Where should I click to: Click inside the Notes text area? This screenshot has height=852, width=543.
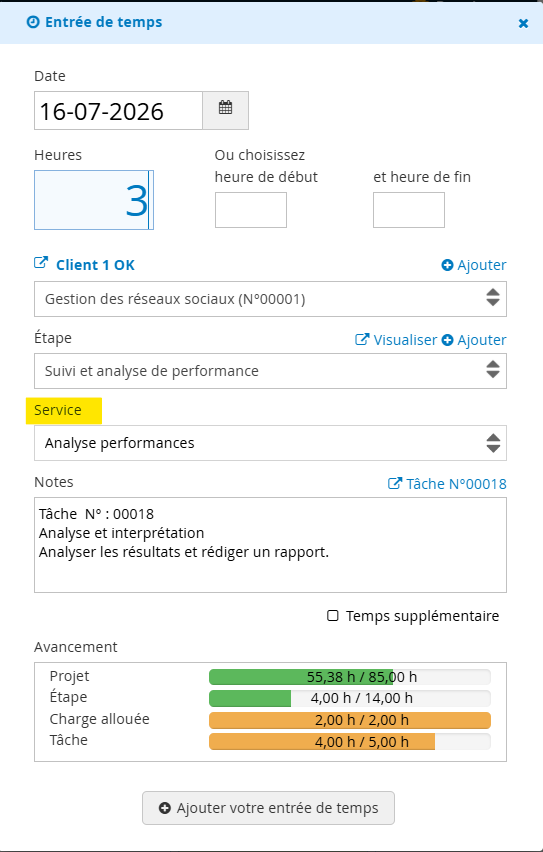tap(270, 545)
